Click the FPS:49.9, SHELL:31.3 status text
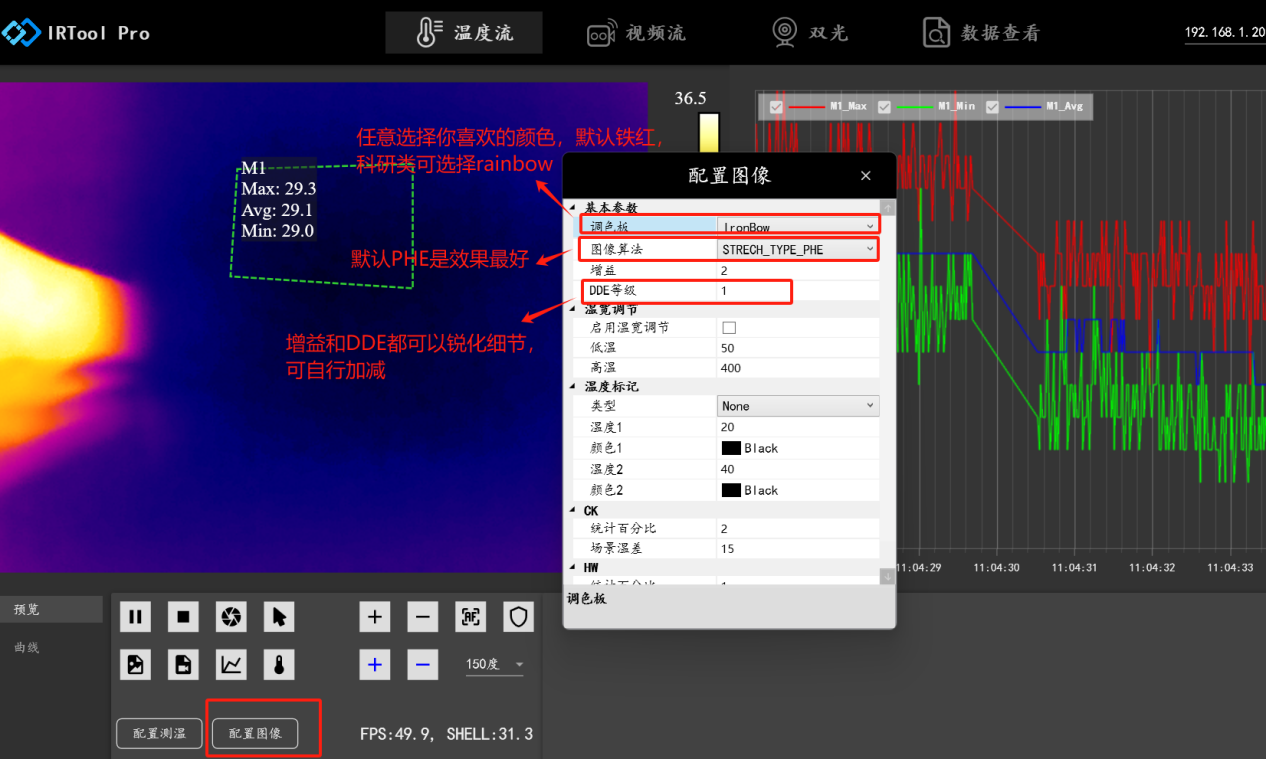 [446, 734]
